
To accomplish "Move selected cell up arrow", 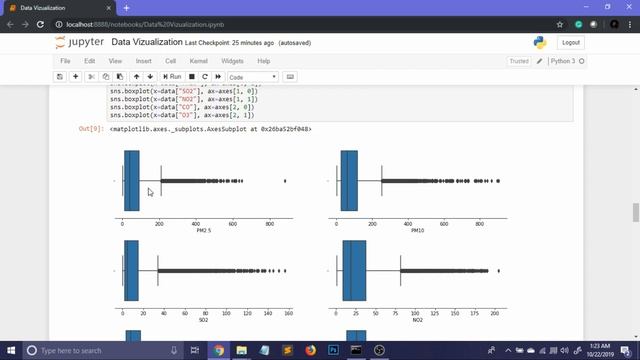I will tap(136, 77).
